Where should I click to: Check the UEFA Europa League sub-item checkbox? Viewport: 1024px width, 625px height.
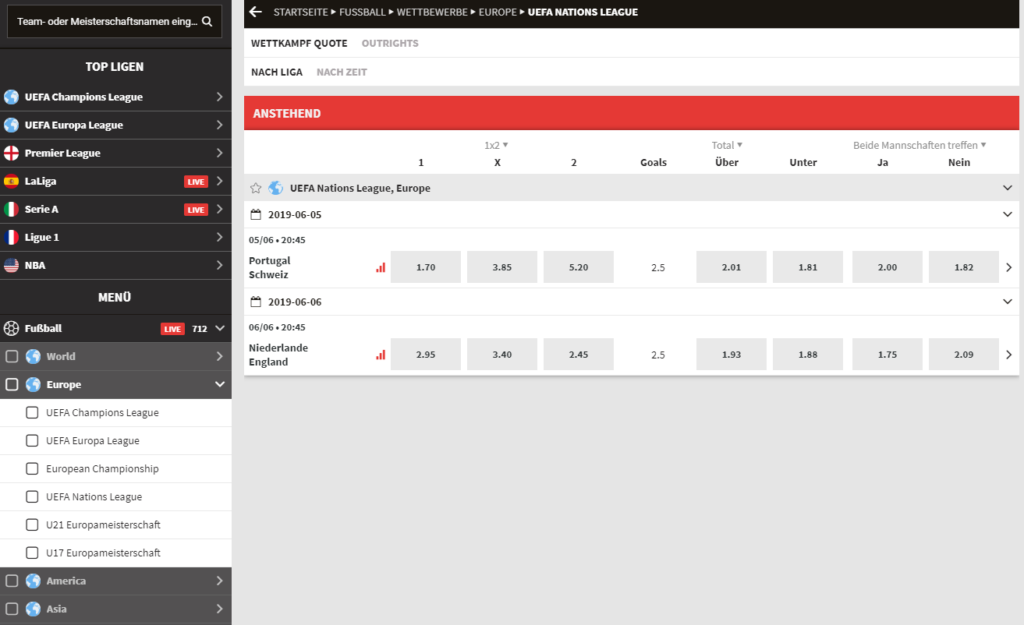32,441
